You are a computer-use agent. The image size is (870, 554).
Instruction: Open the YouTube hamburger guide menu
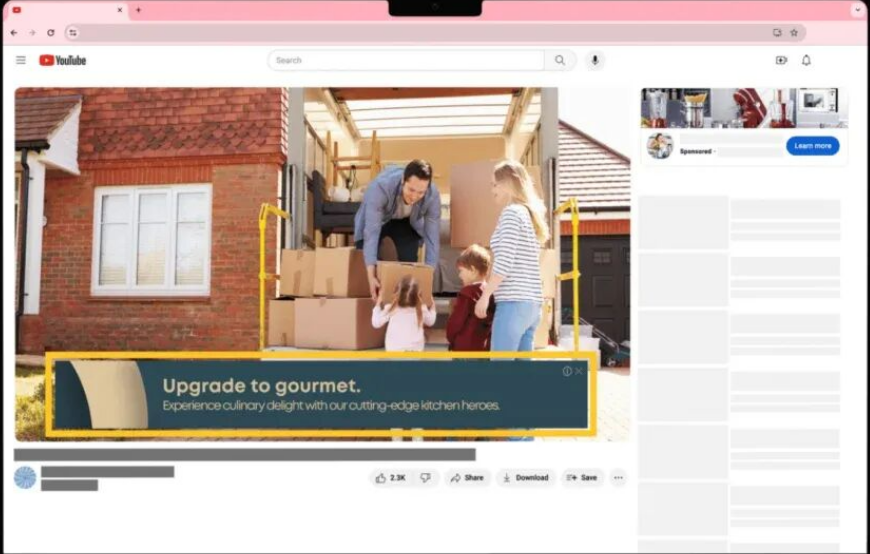[21, 60]
